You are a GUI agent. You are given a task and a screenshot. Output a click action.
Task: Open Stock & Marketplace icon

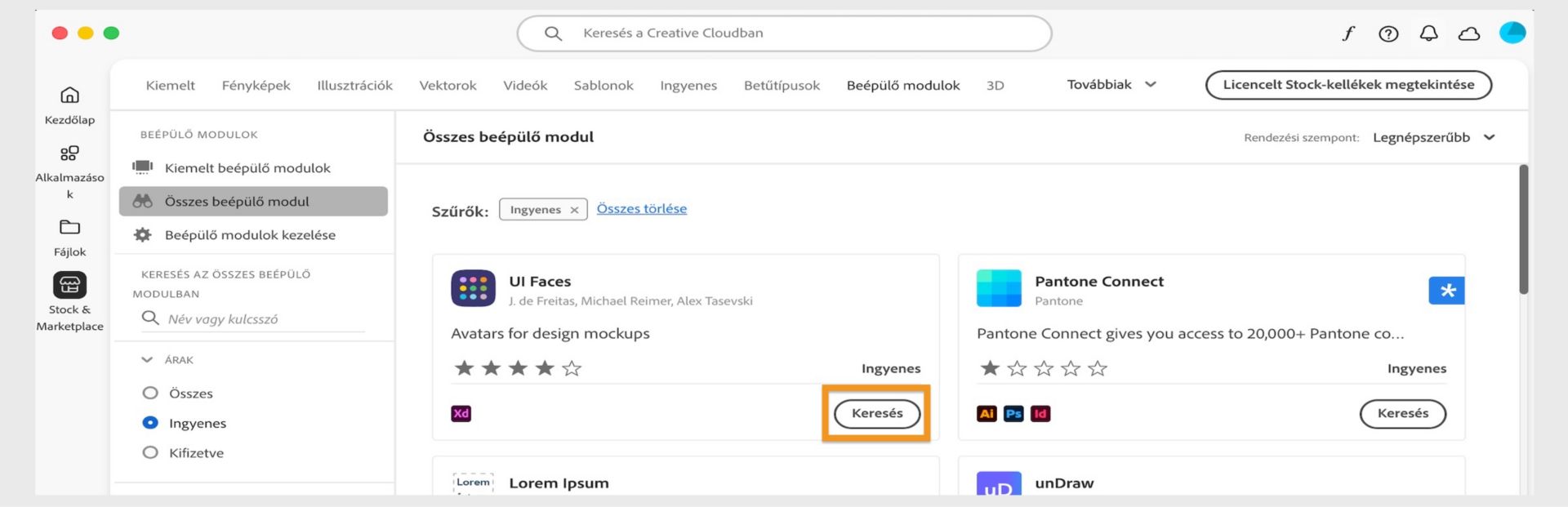pos(69,285)
